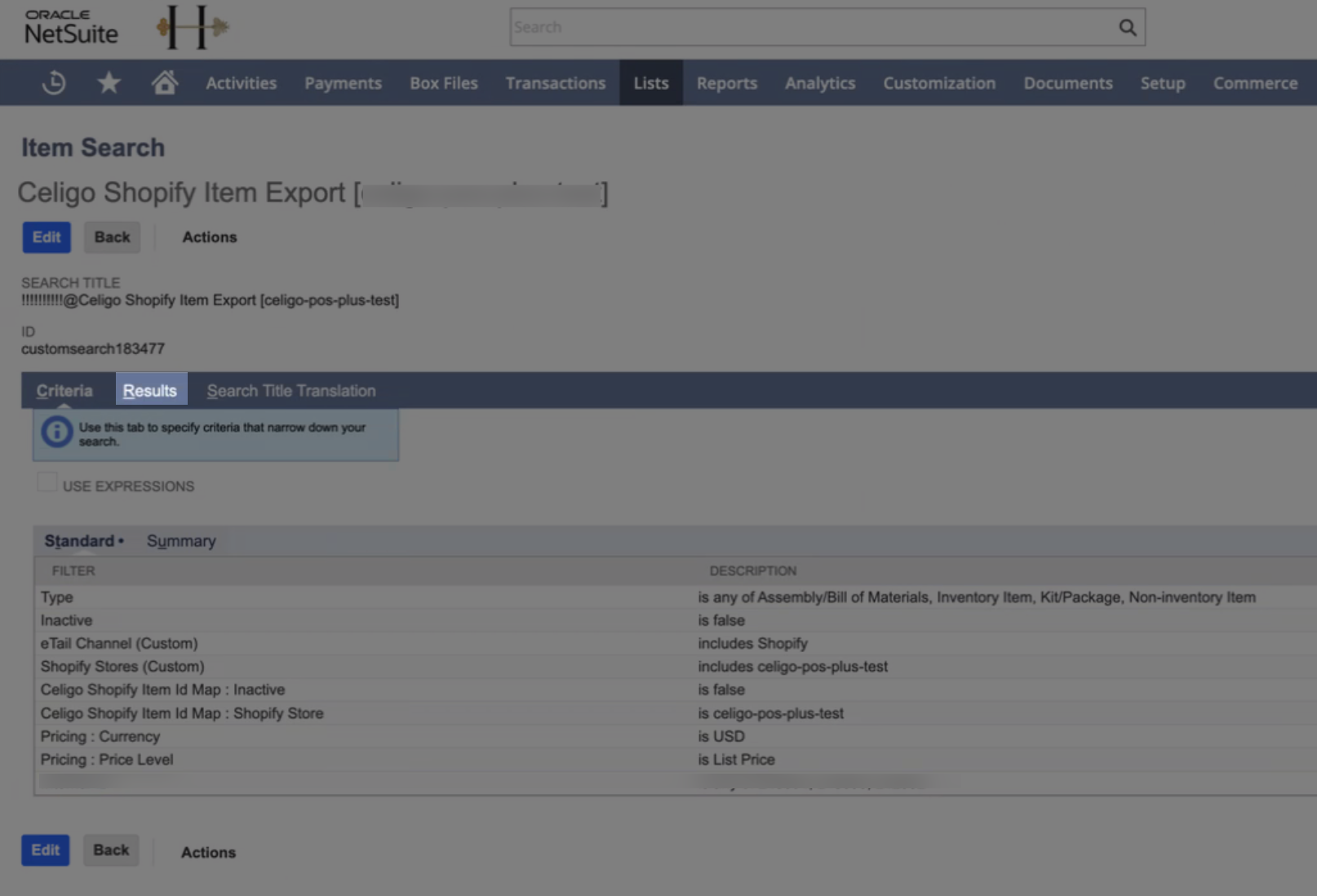The height and width of the screenshot is (896, 1317).
Task: Click the top Back button
Action: coord(112,237)
